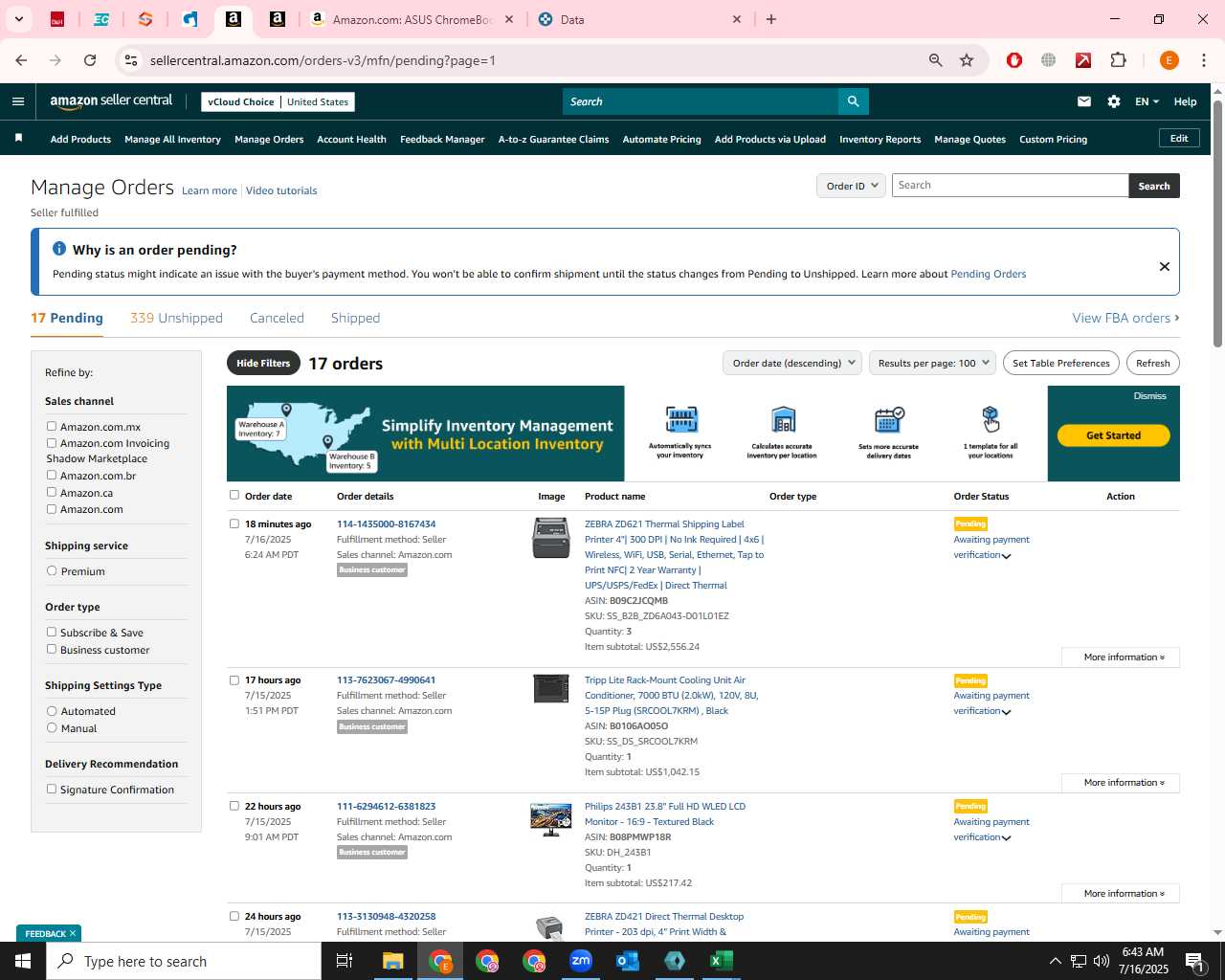Tick the checkbox for order 114-1435000-8167434
The height and width of the screenshot is (980, 1225).
[x=234, y=523]
